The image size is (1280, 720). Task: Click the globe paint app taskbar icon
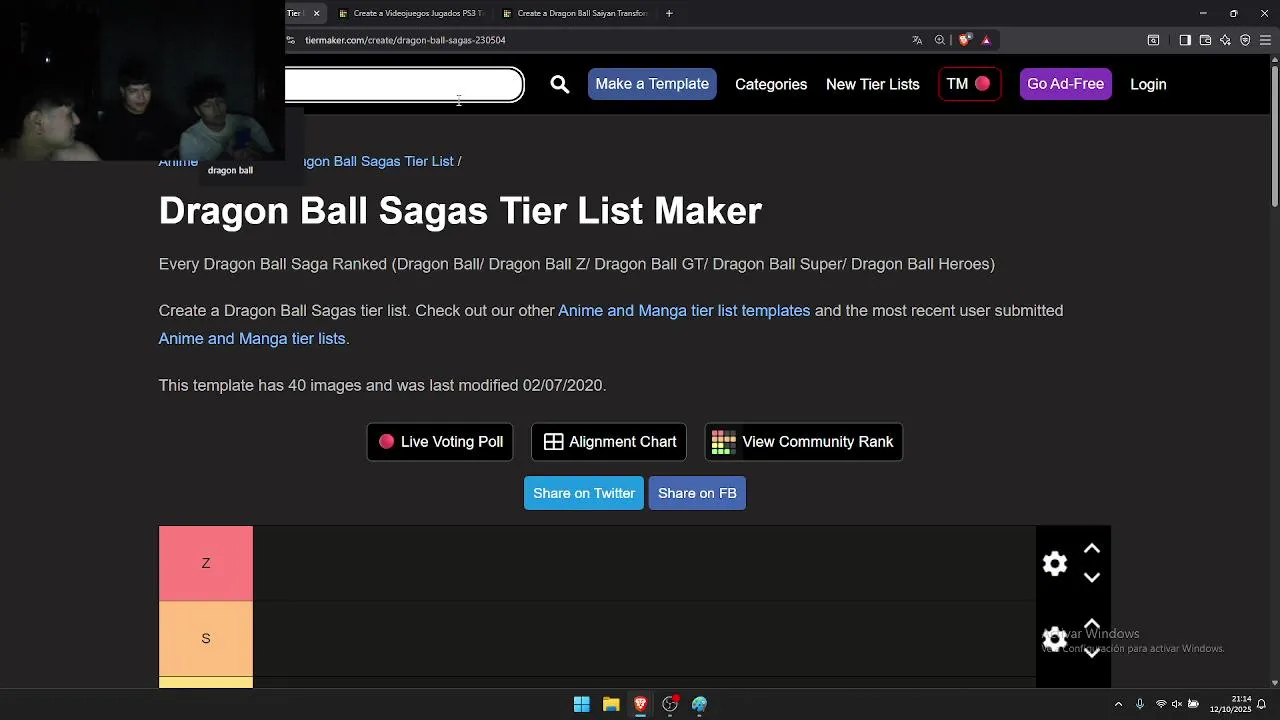[699, 704]
